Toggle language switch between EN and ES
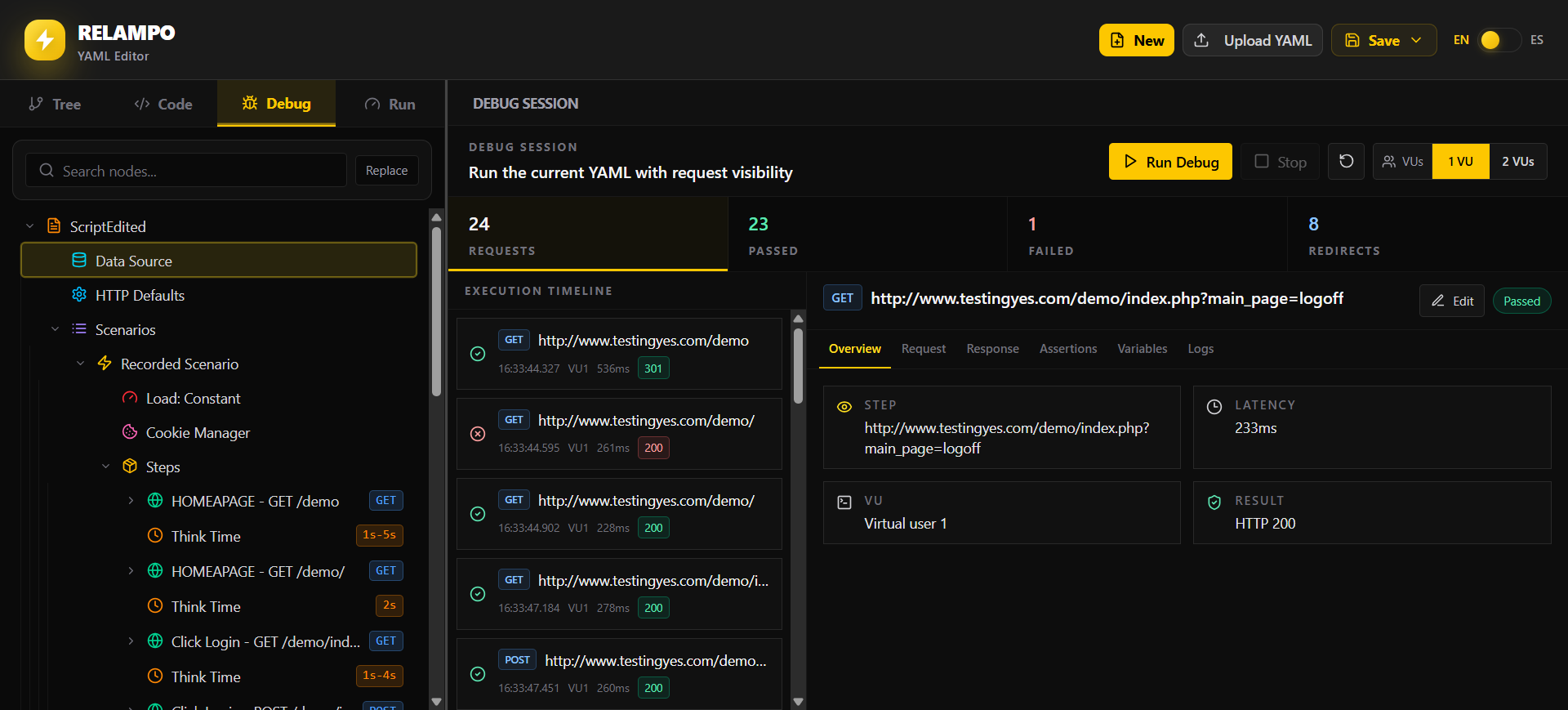The width and height of the screenshot is (1568, 710). [1499, 40]
